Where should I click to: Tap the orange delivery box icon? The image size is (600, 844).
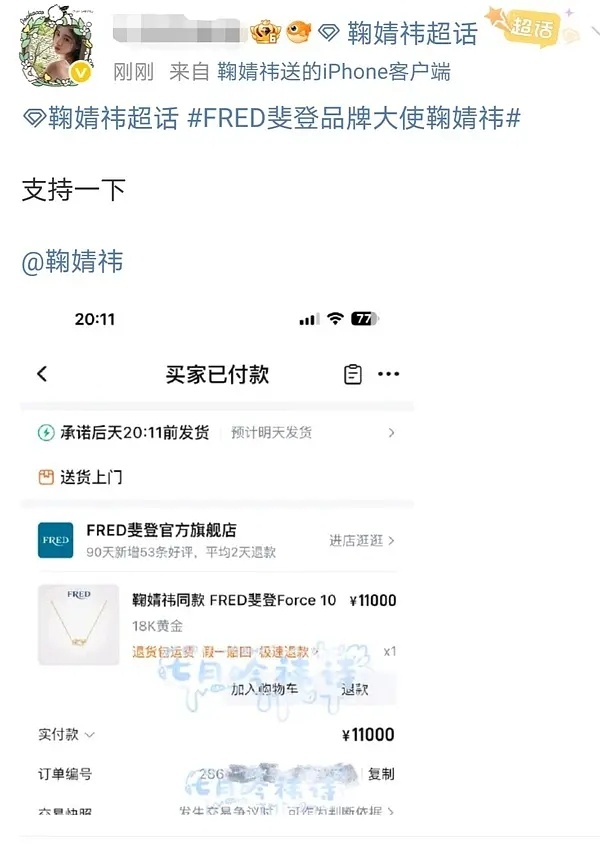coord(46,477)
